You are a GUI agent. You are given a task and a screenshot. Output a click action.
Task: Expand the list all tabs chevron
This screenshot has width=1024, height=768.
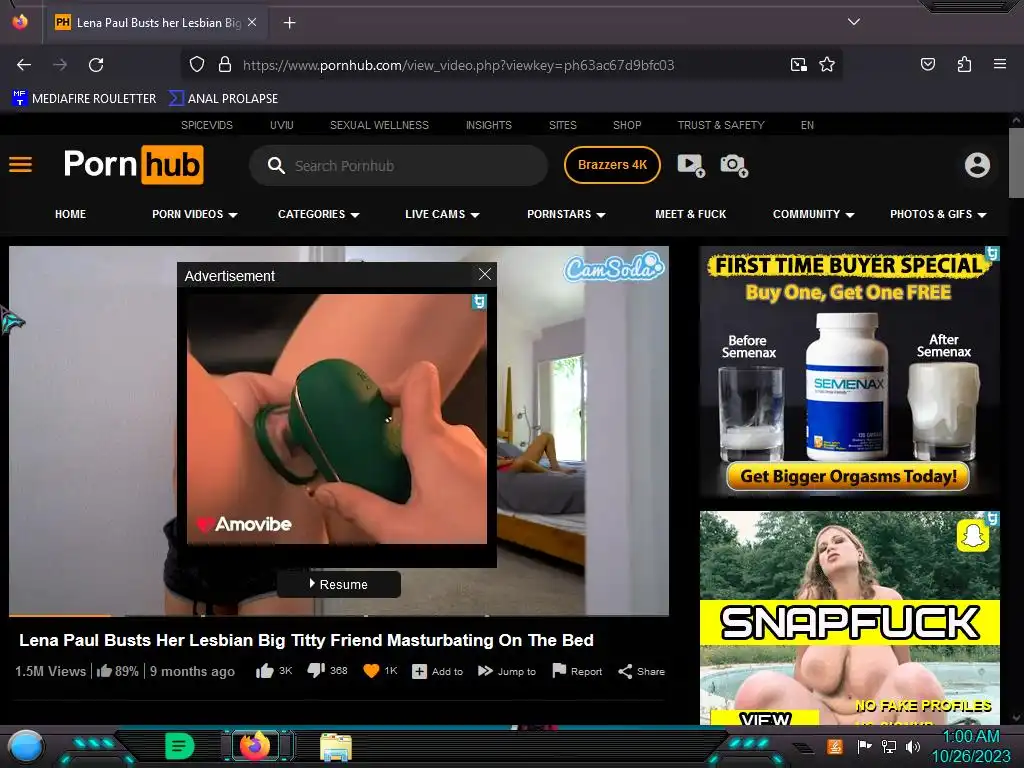854,22
